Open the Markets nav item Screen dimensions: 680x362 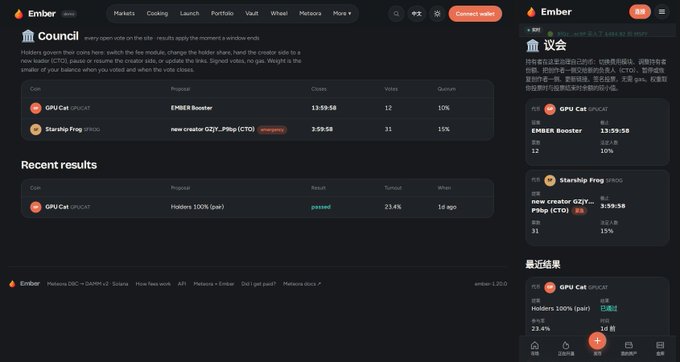pyautogui.click(x=124, y=13)
